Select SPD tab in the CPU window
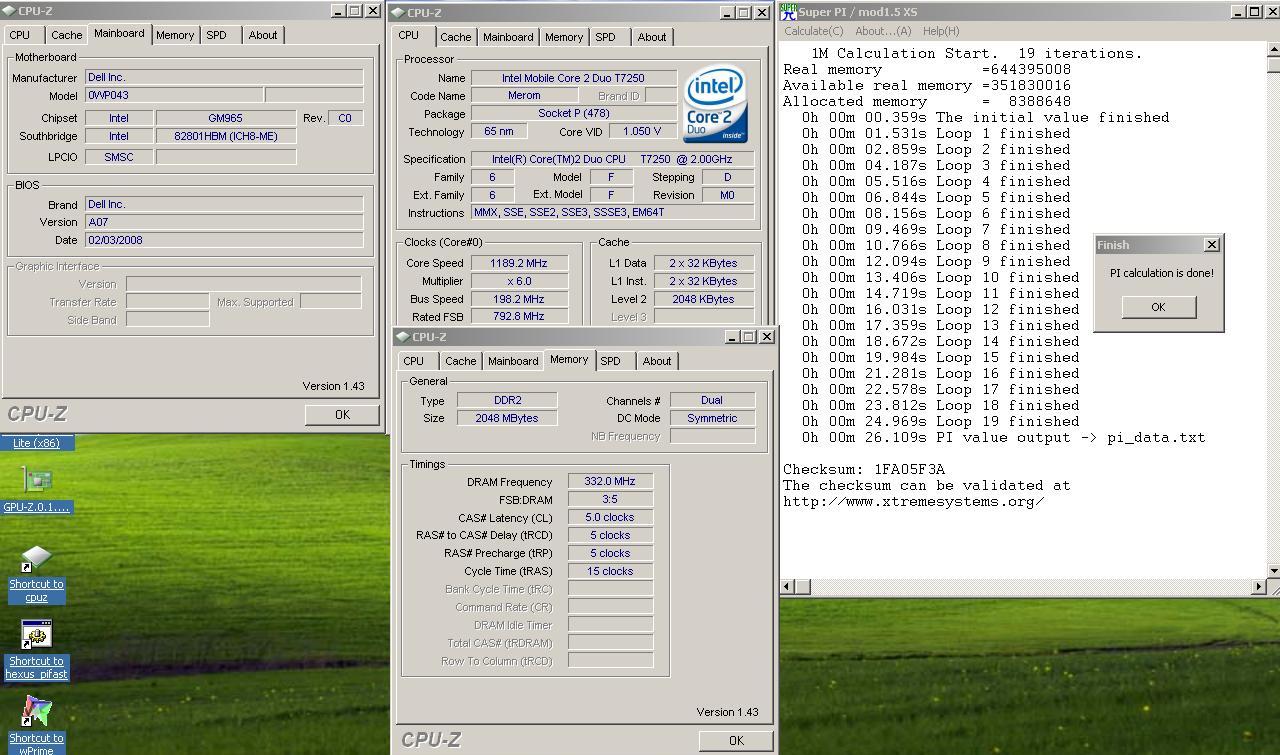 [606, 37]
